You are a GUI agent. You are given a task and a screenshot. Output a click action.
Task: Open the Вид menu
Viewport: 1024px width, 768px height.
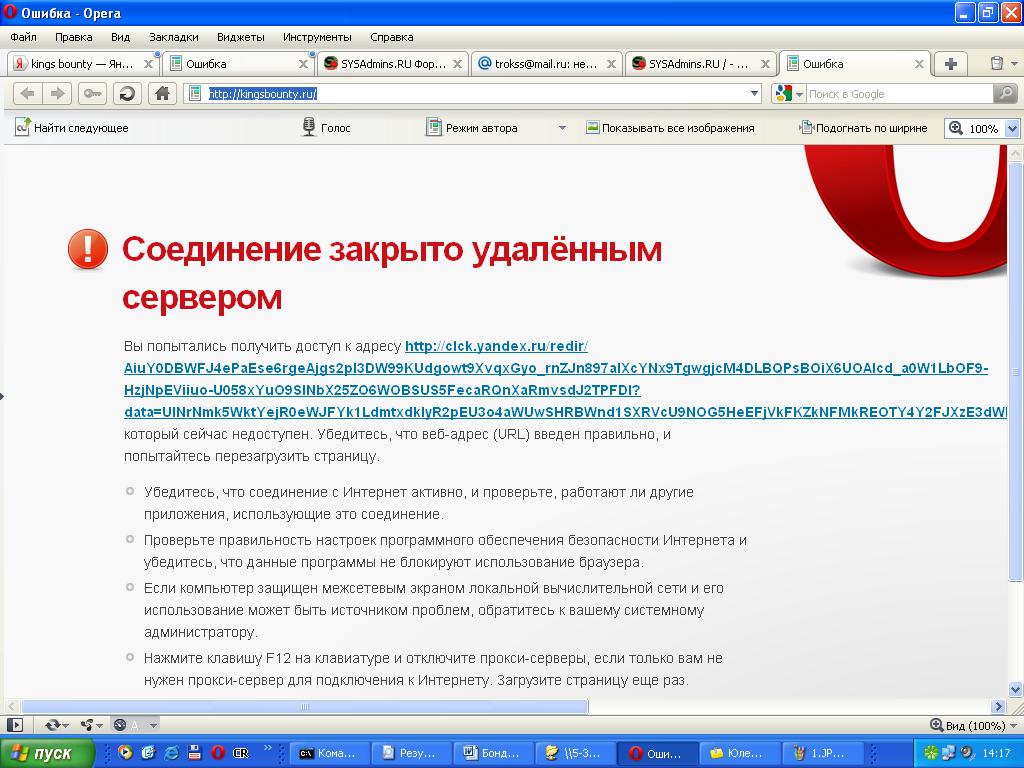pyautogui.click(x=120, y=37)
